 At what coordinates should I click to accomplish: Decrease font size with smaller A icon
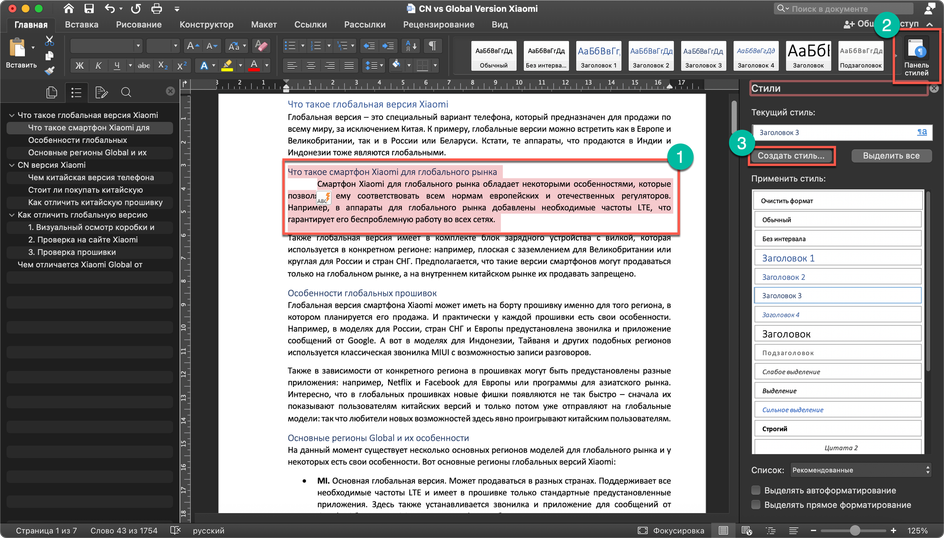tap(211, 46)
